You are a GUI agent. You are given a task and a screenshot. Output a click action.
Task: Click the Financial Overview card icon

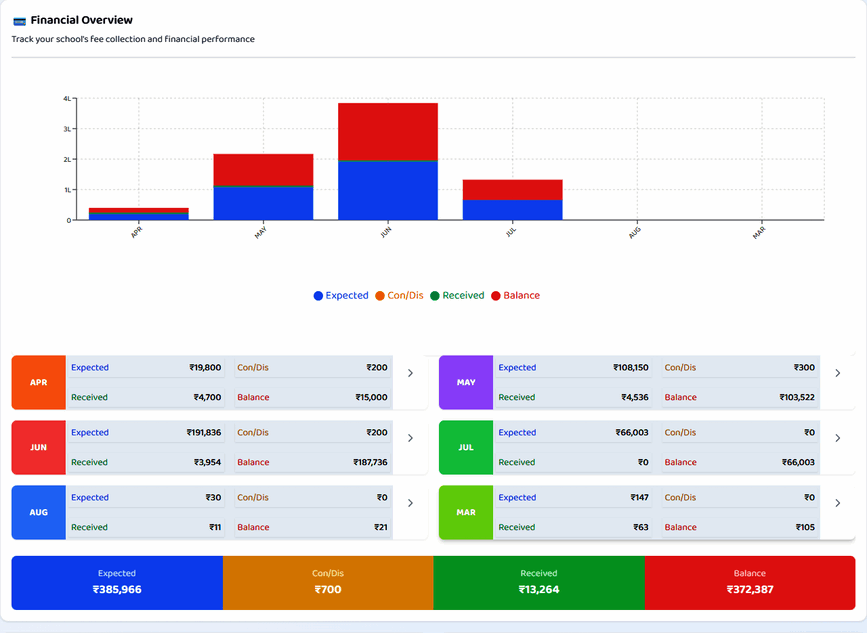pyautogui.click(x=19, y=21)
